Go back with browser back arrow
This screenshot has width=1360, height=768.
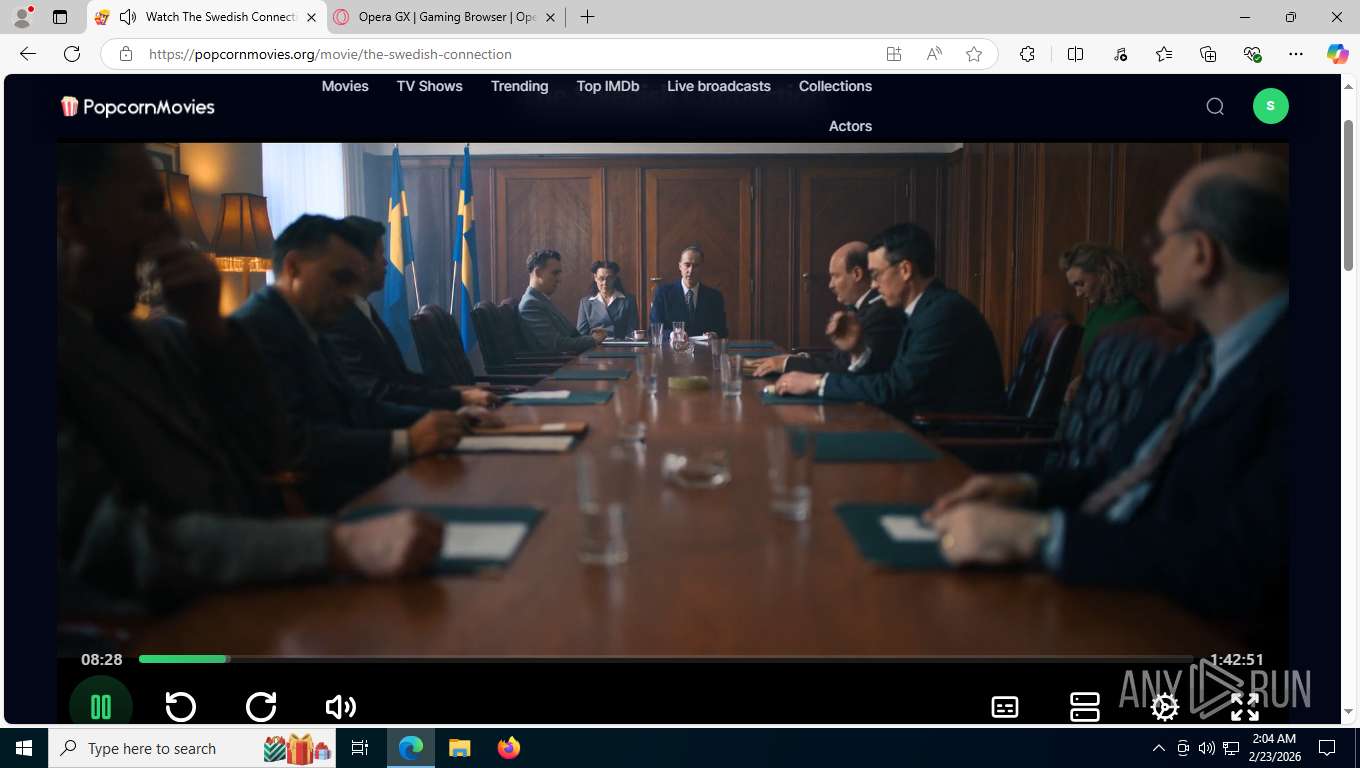pos(28,54)
